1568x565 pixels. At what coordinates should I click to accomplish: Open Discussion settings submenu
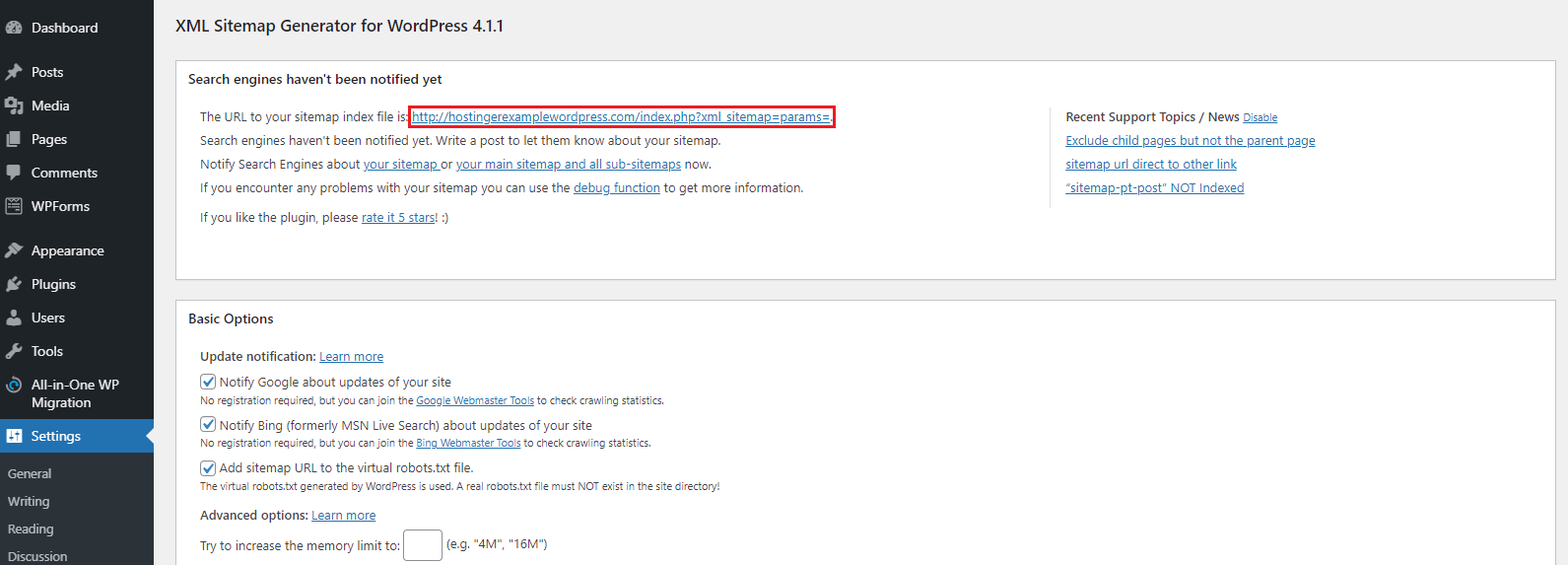tap(37, 556)
